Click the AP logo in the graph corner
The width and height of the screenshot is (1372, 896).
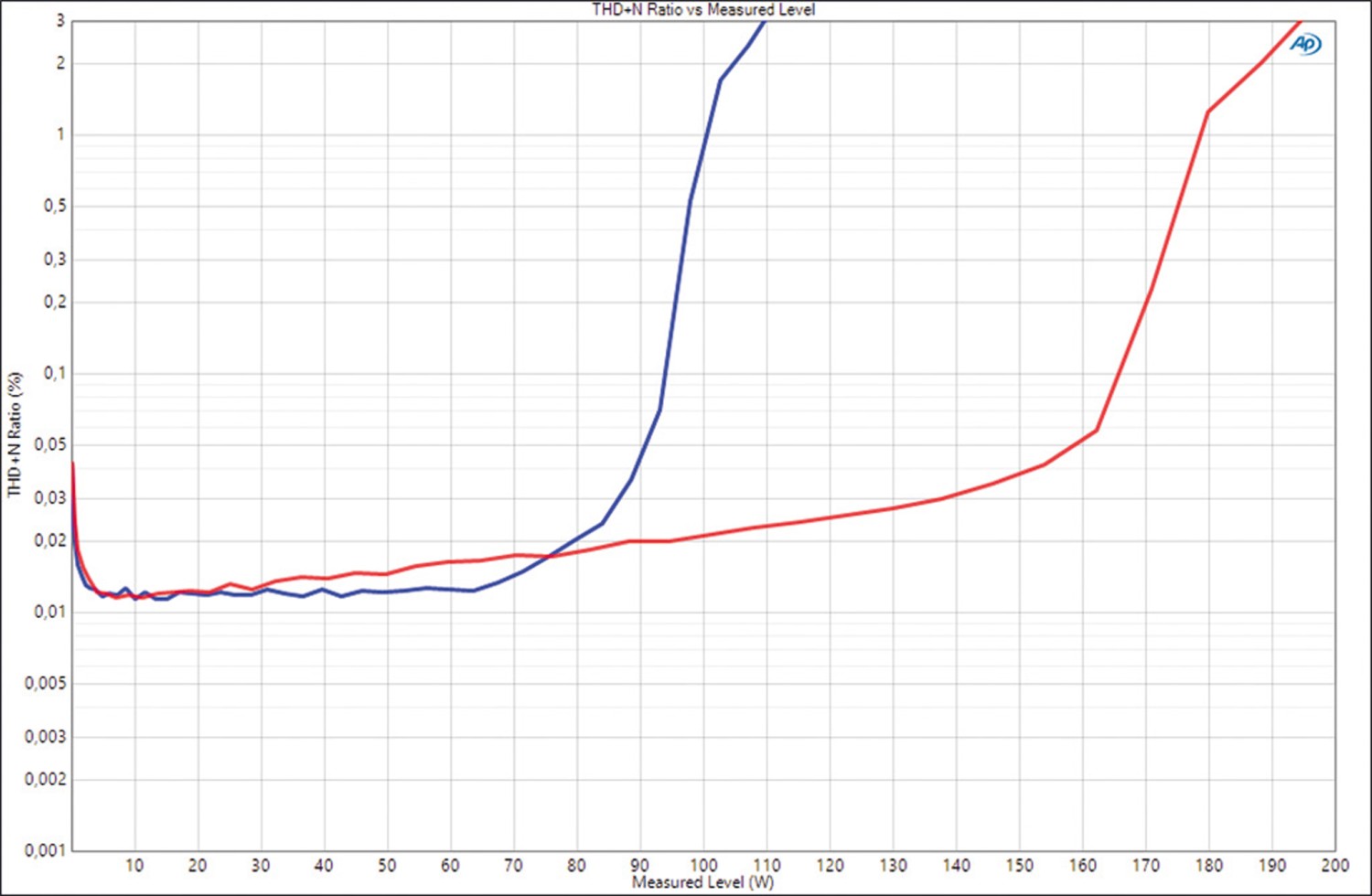coord(1306,44)
